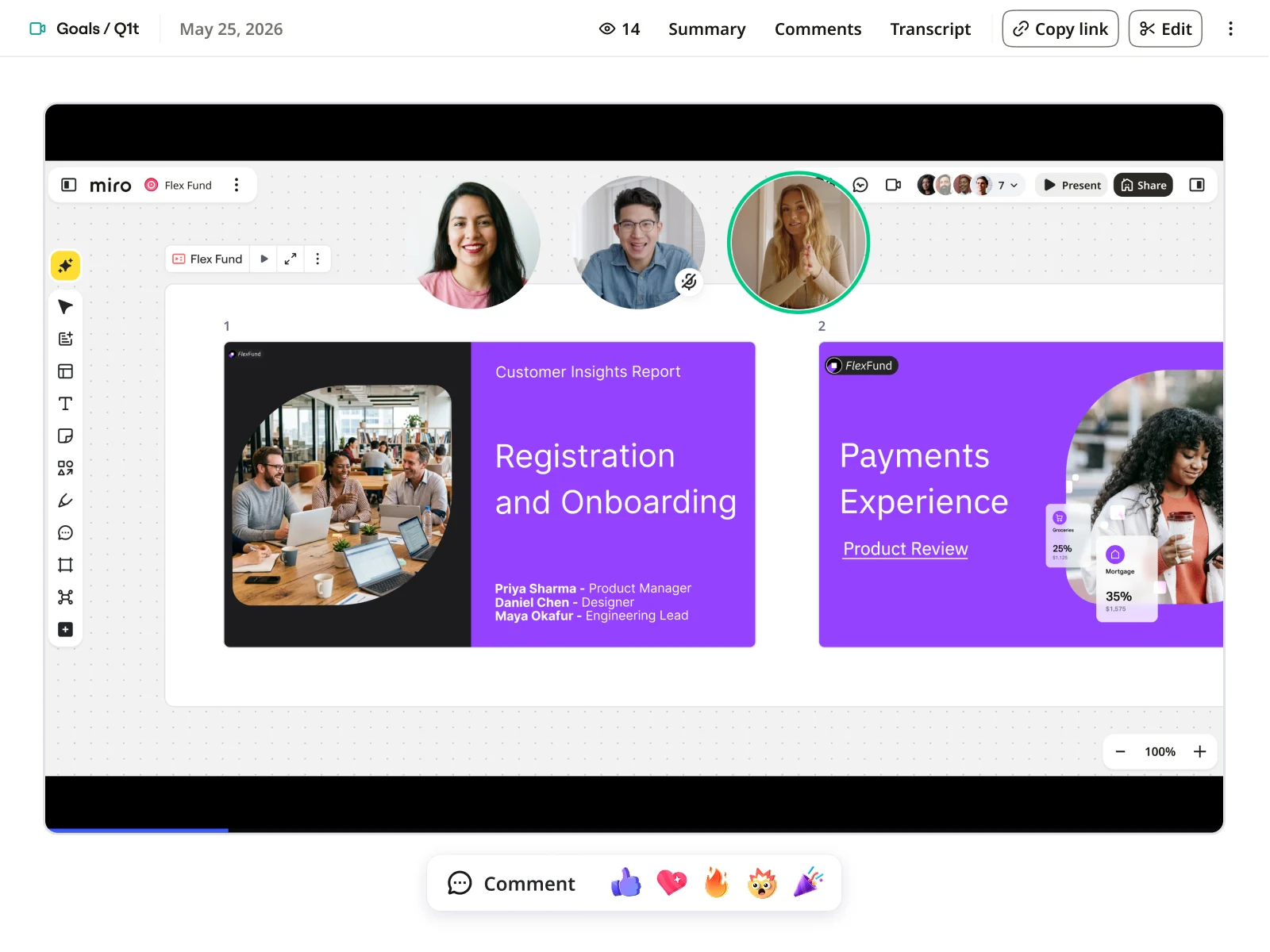The height and width of the screenshot is (952, 1270).
Task: Click the Goals / Q1t title
Action: click(x=98, y=29)
